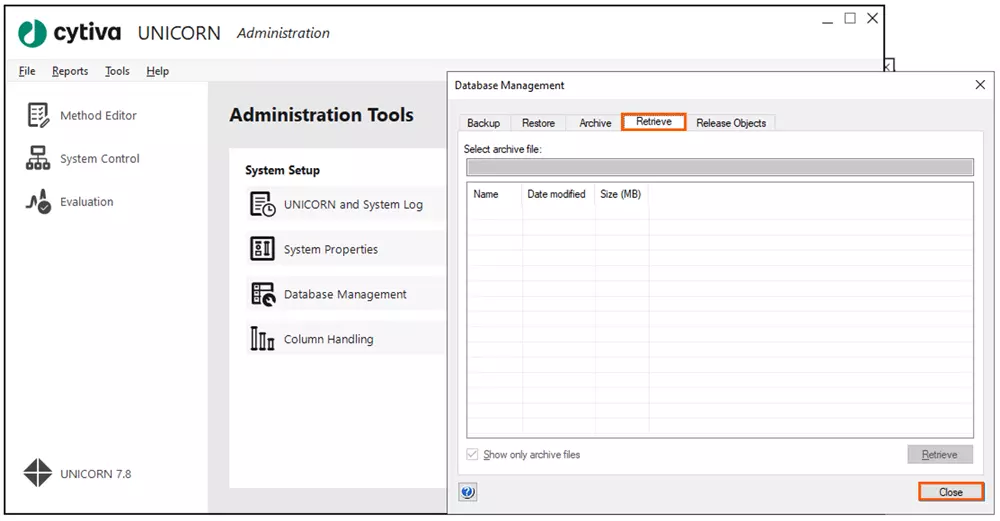The image size is (1000, 521).
Task: Click the Select archive file field
Action: [719, 167]
